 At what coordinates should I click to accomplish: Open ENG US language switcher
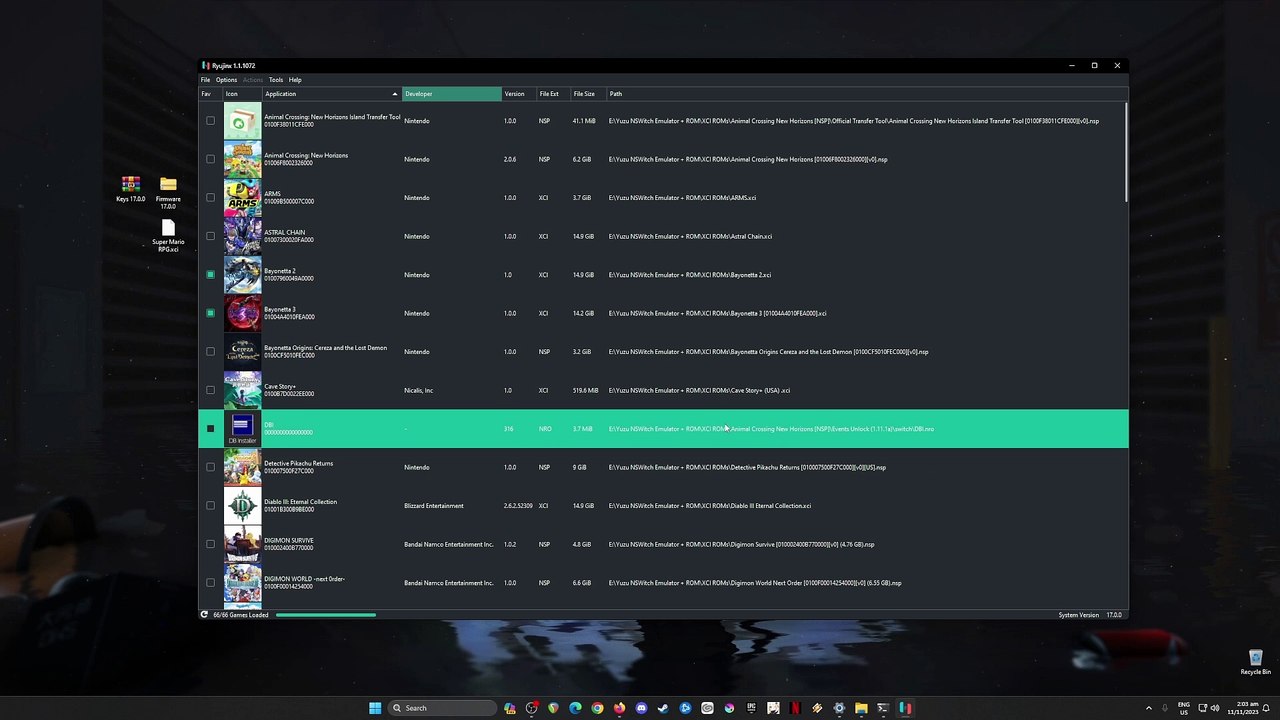(1184, 708)
